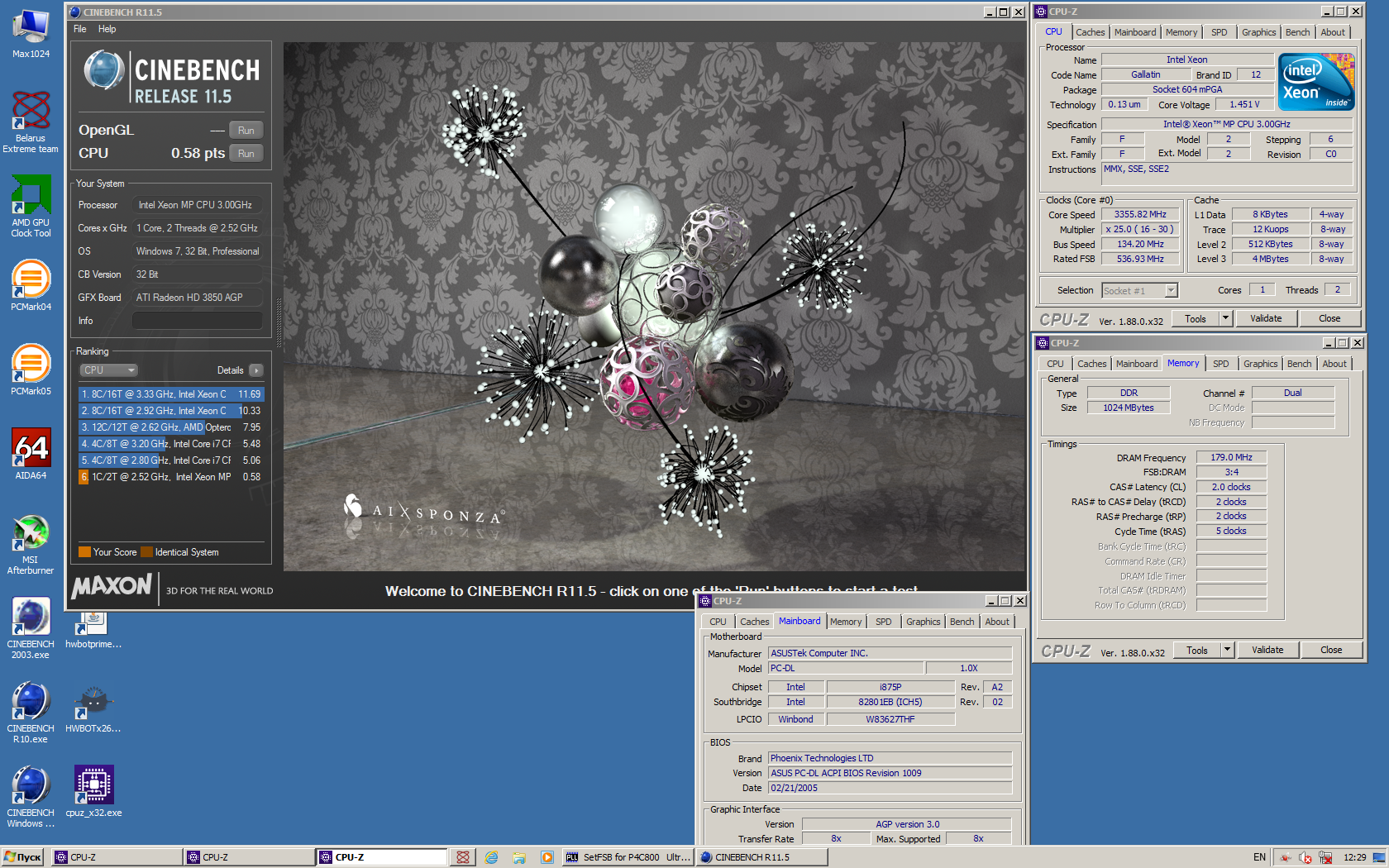This screenshot has width=1389, height=868.
Task: Open Windows Explorer folder taskbar icon
Action: pos(519,857)
